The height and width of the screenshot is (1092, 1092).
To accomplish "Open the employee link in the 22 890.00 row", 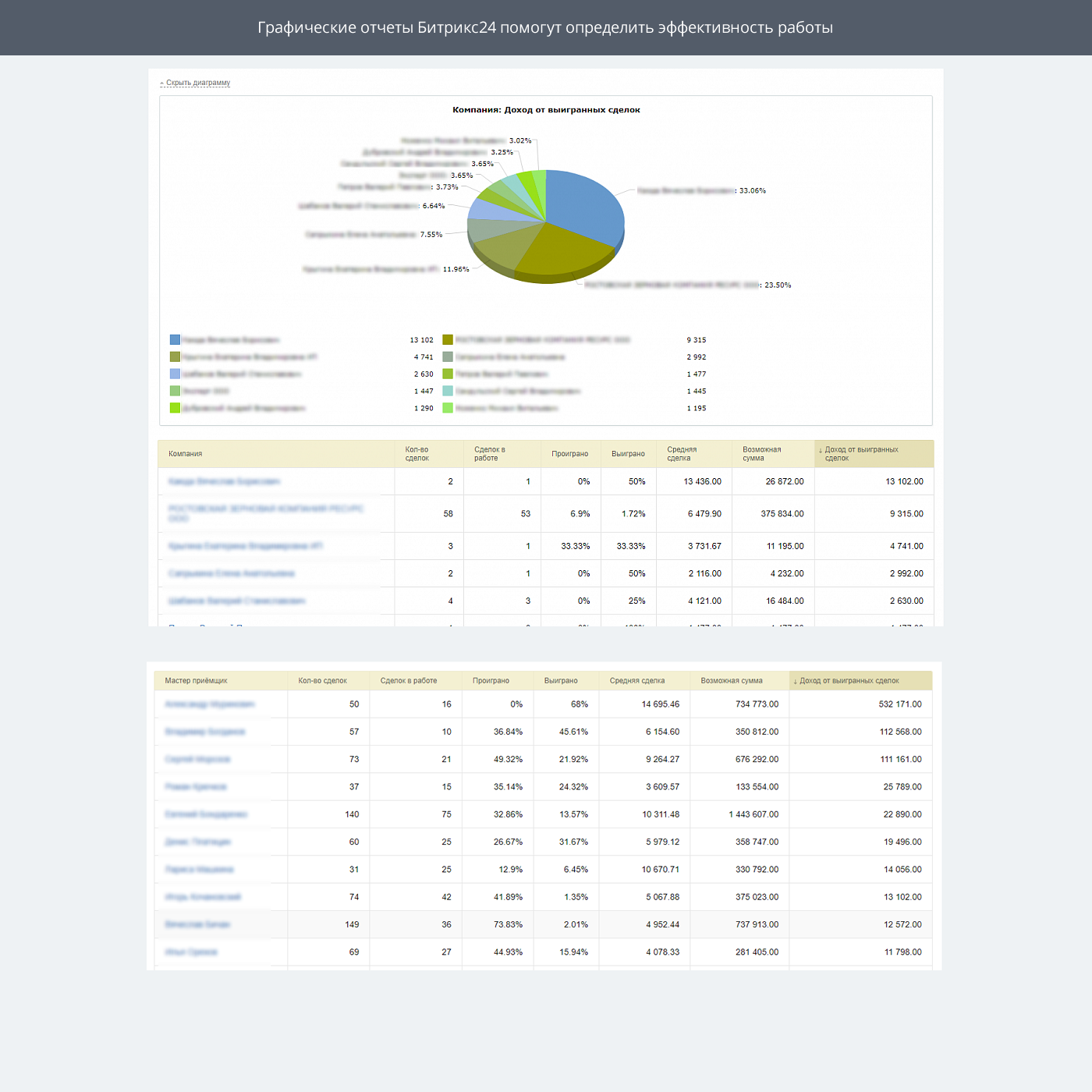I will (206, 814).
